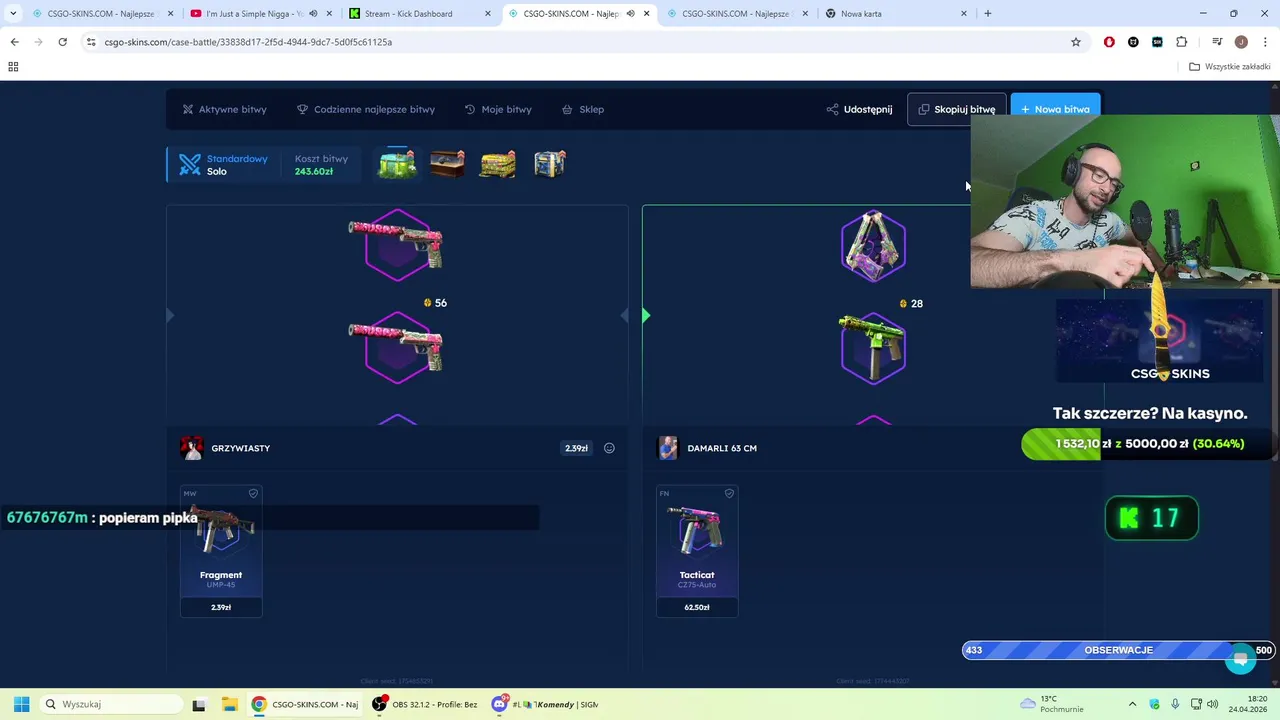The width and height of the screenshot is (1280, 720).
Task: Expand the system tray hidden icons
Action: (x=1132, y=704)
